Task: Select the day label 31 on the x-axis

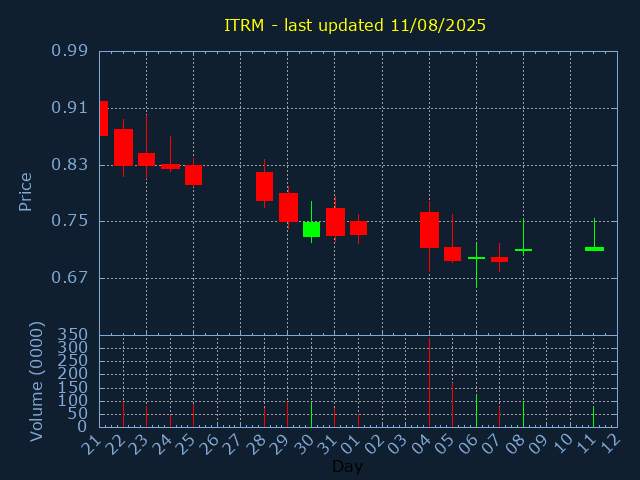Action: pyautogui.click(x=327, y=444)
